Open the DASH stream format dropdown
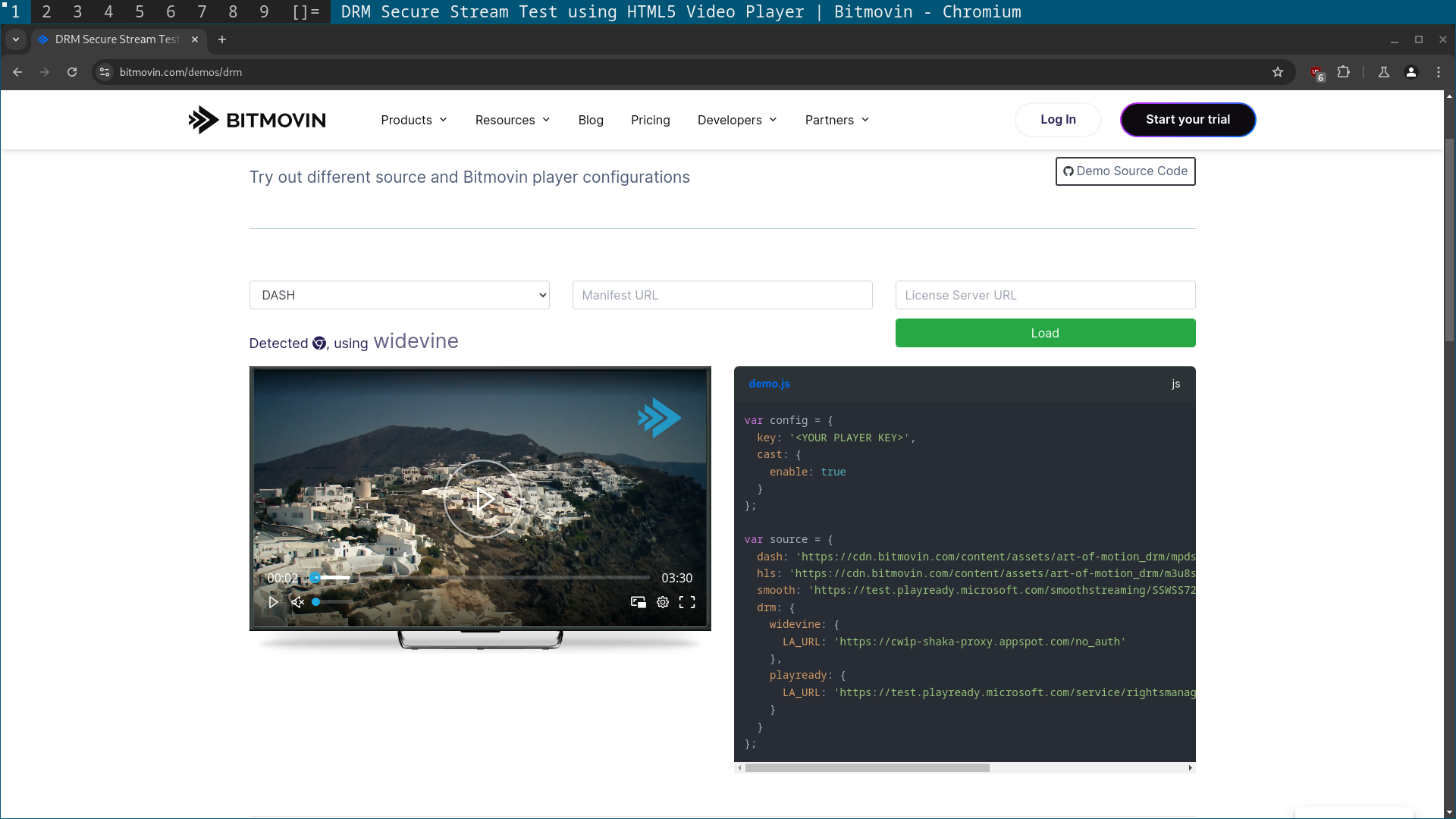Screen dimensions: 1456x819 [399, 295]
